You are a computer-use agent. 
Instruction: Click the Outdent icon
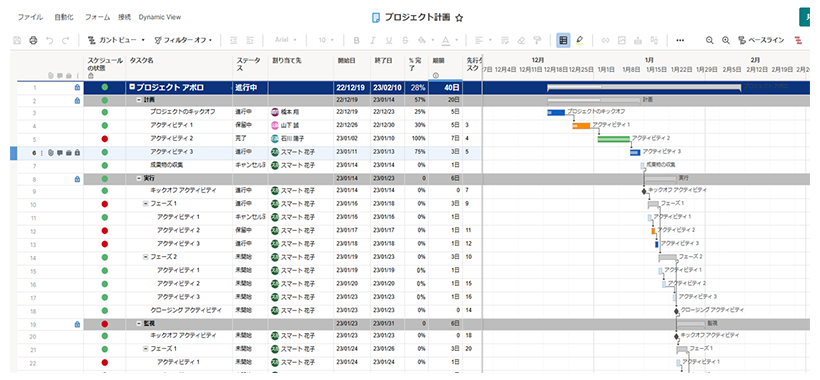(x=233, y=40)
